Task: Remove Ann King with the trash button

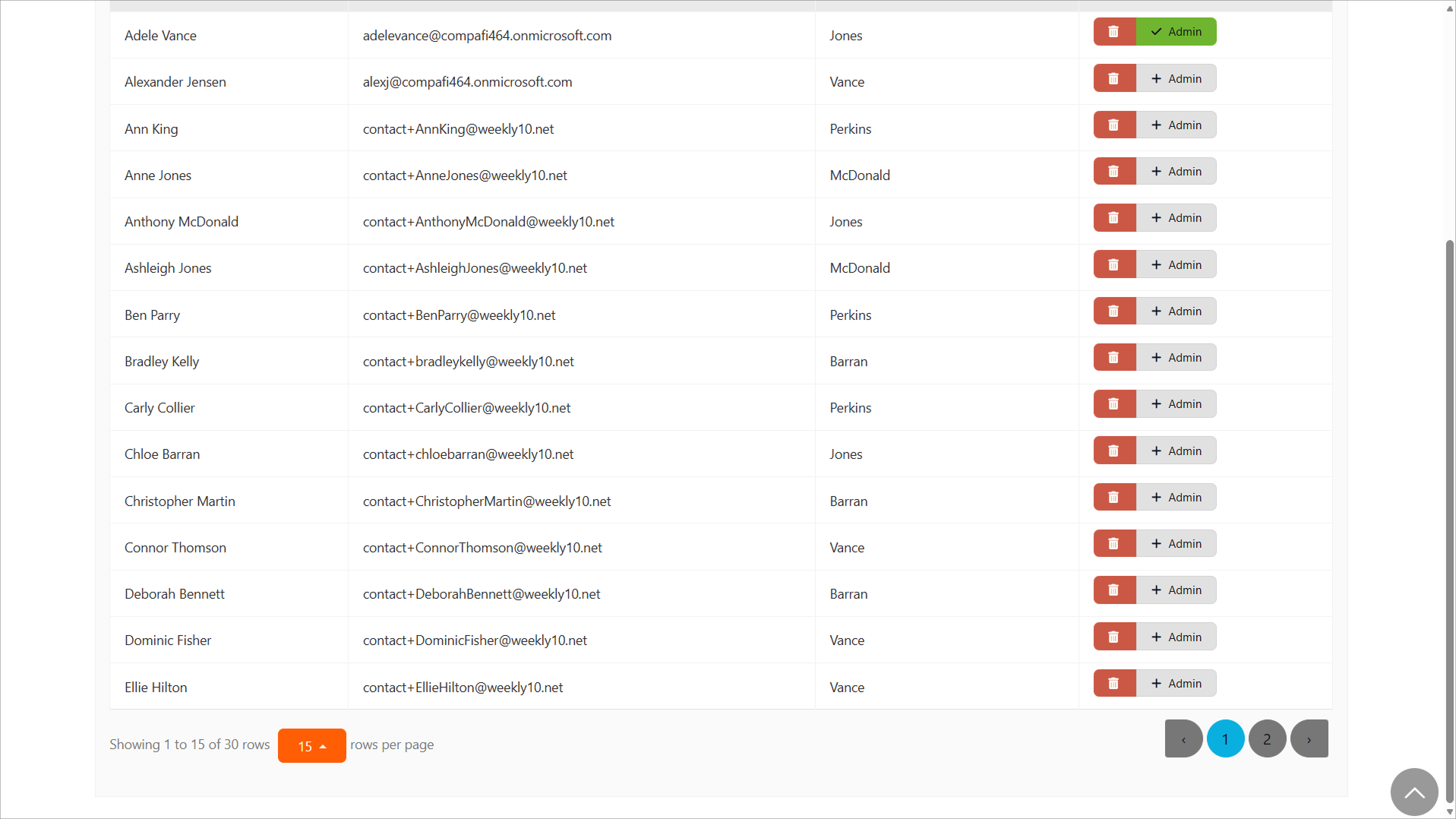Action: 1114,125
